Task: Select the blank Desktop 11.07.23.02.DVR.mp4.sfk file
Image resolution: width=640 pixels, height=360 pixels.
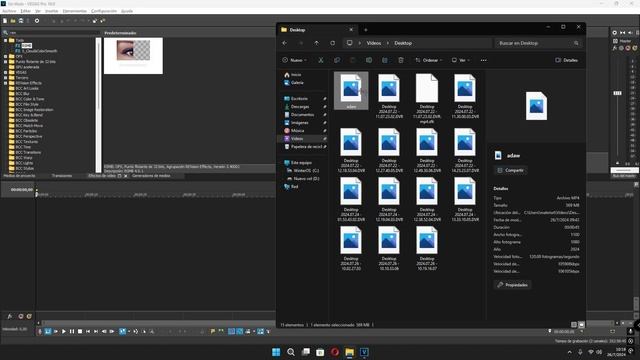Action: (x=427, y=98)
